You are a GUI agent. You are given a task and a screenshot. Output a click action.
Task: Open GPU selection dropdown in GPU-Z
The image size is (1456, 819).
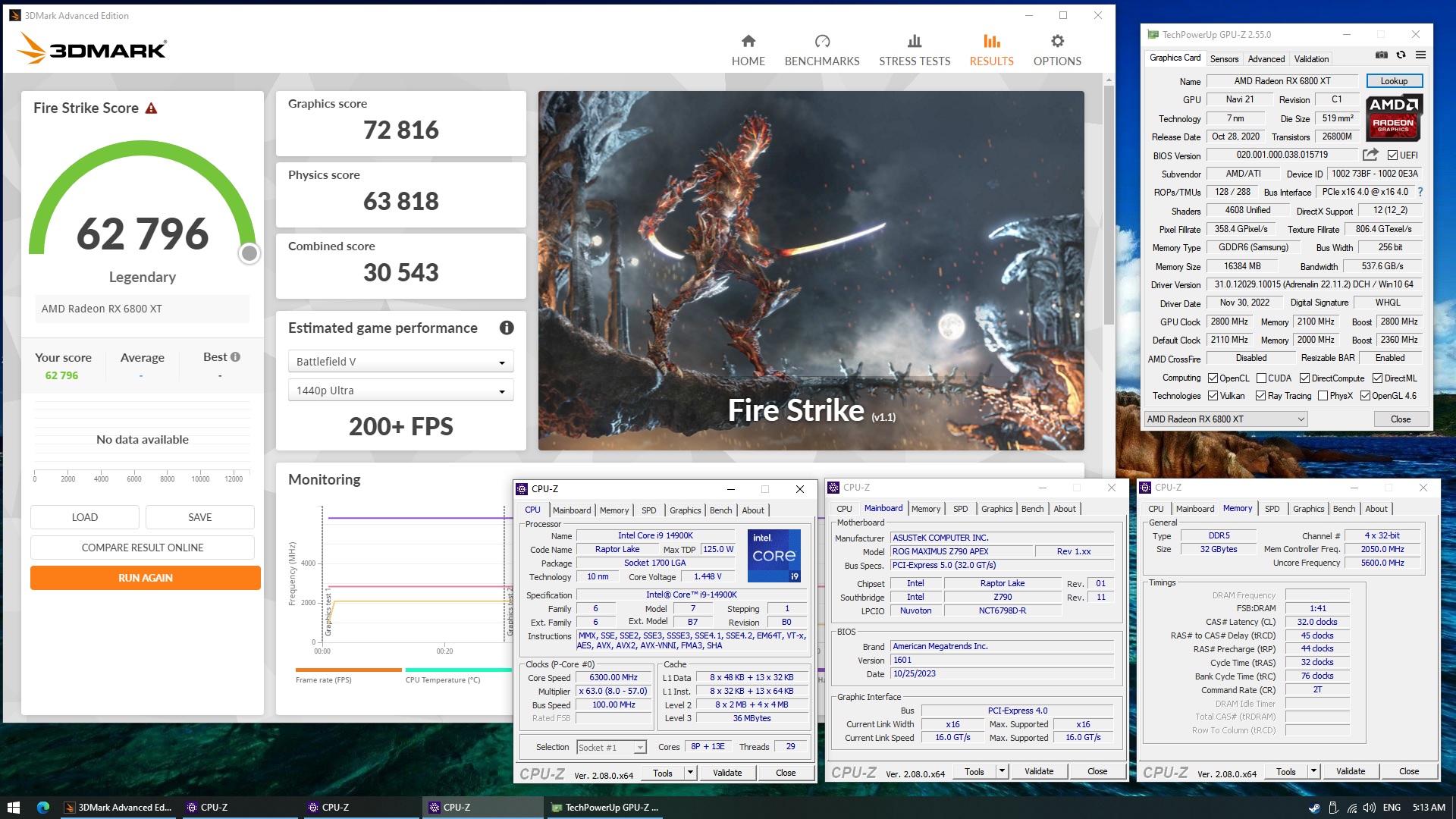[x=1225, y=419]
